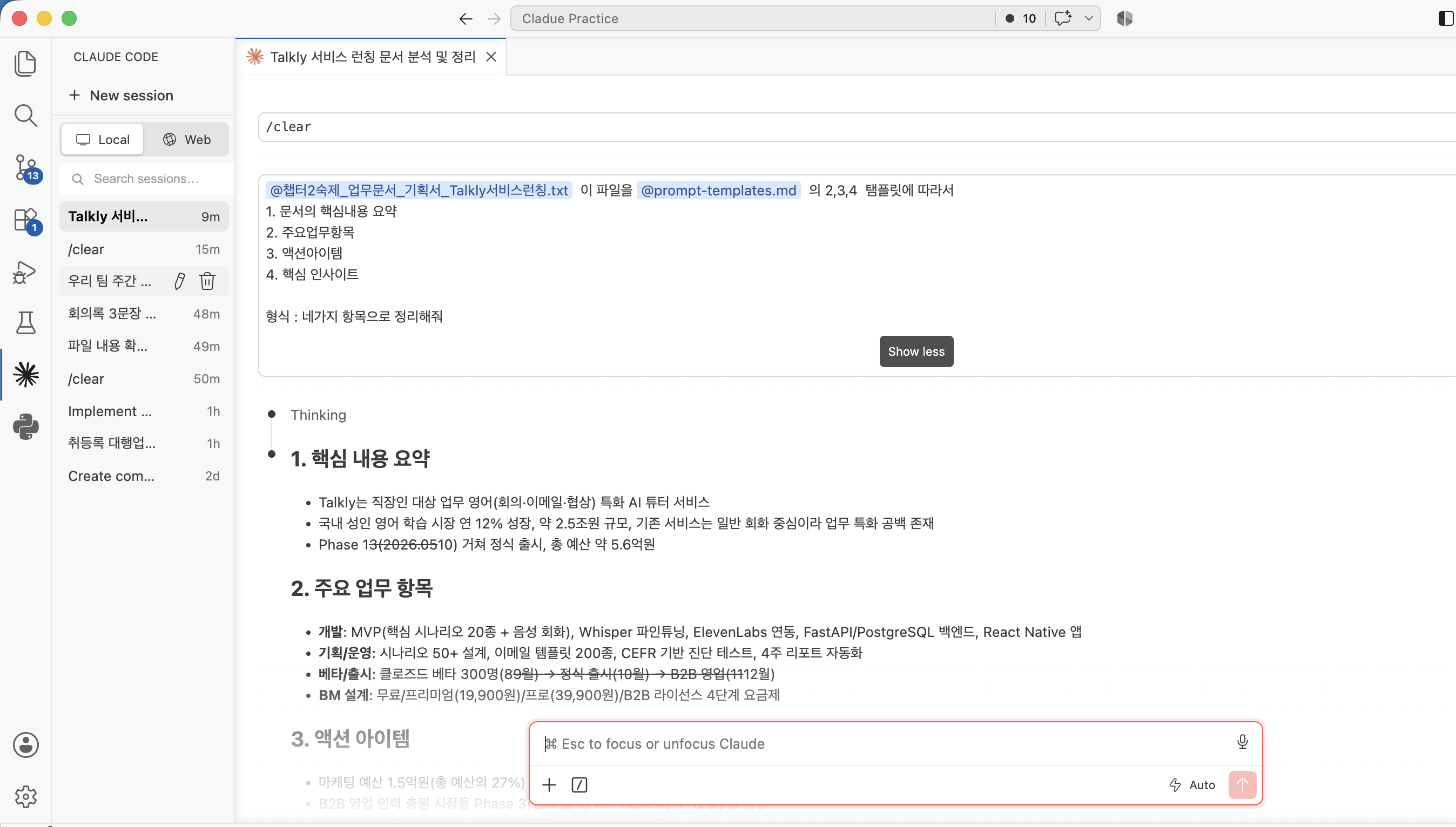Select the Claude Code starburst icon
1456x827 pixels.
(26, 374)
